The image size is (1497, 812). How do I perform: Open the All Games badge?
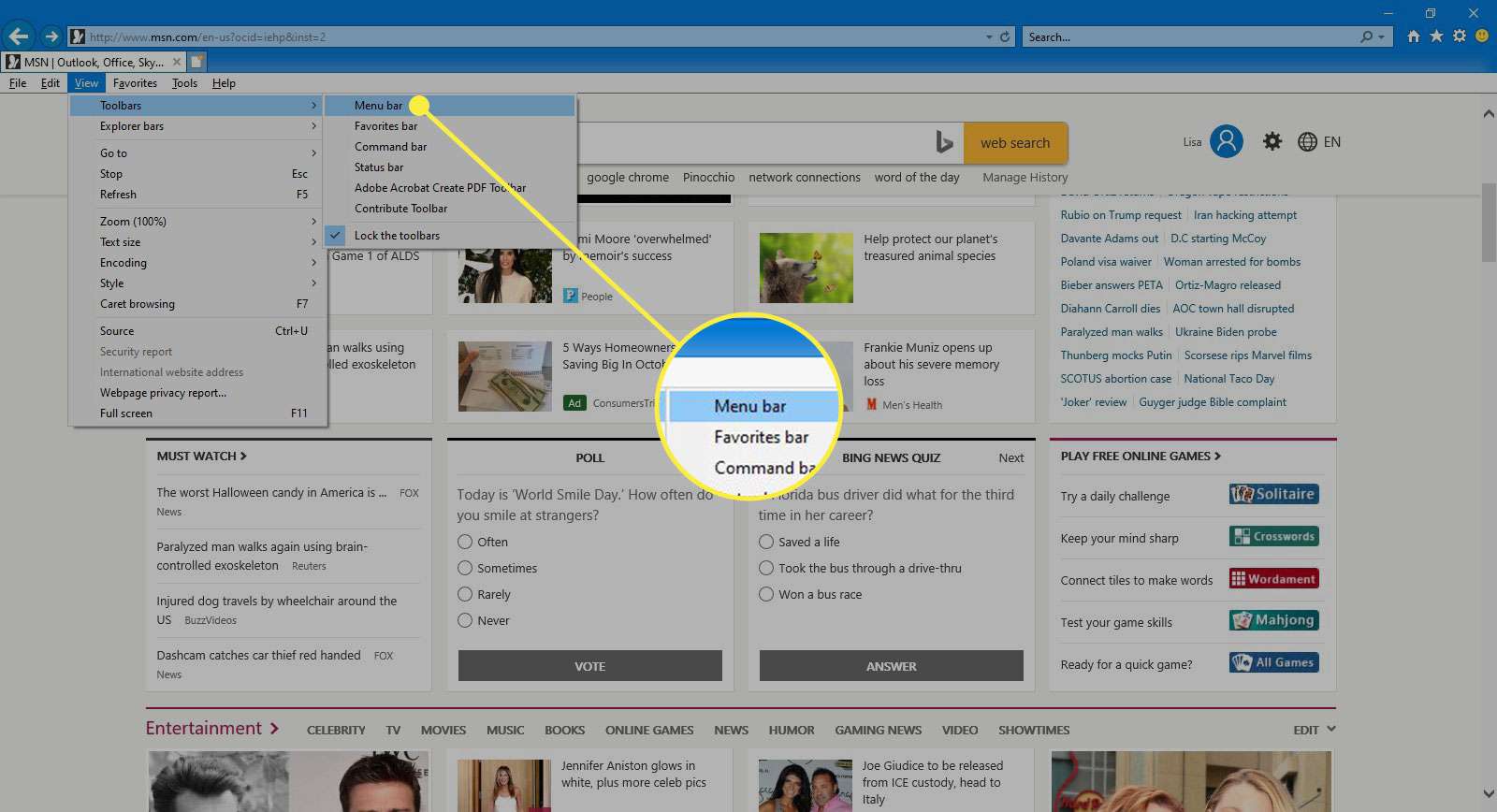[x=1274, y=662]
